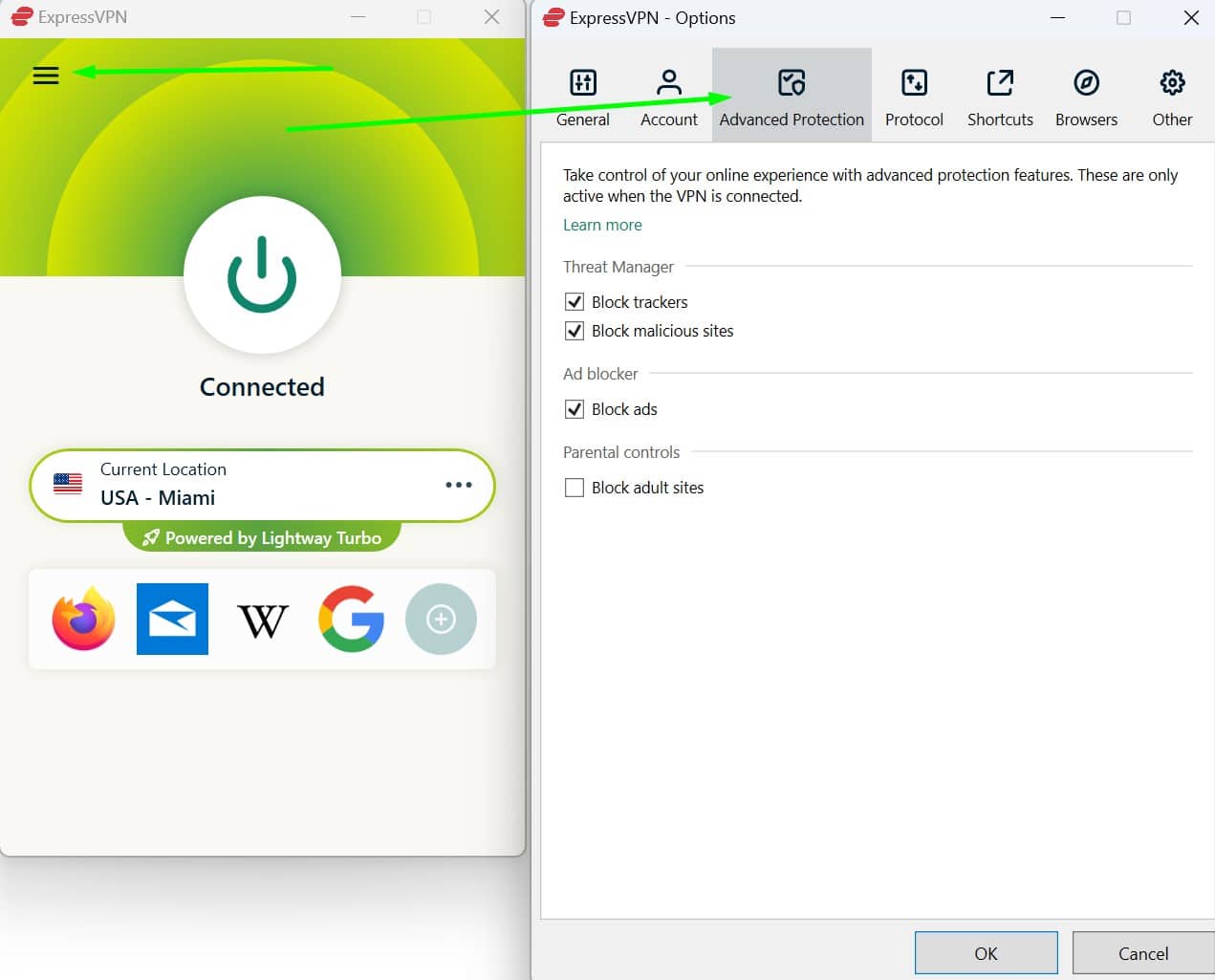Open the General tab in Options
Image resolution: width=1215 pixels, height=980 pixels.
583,97
